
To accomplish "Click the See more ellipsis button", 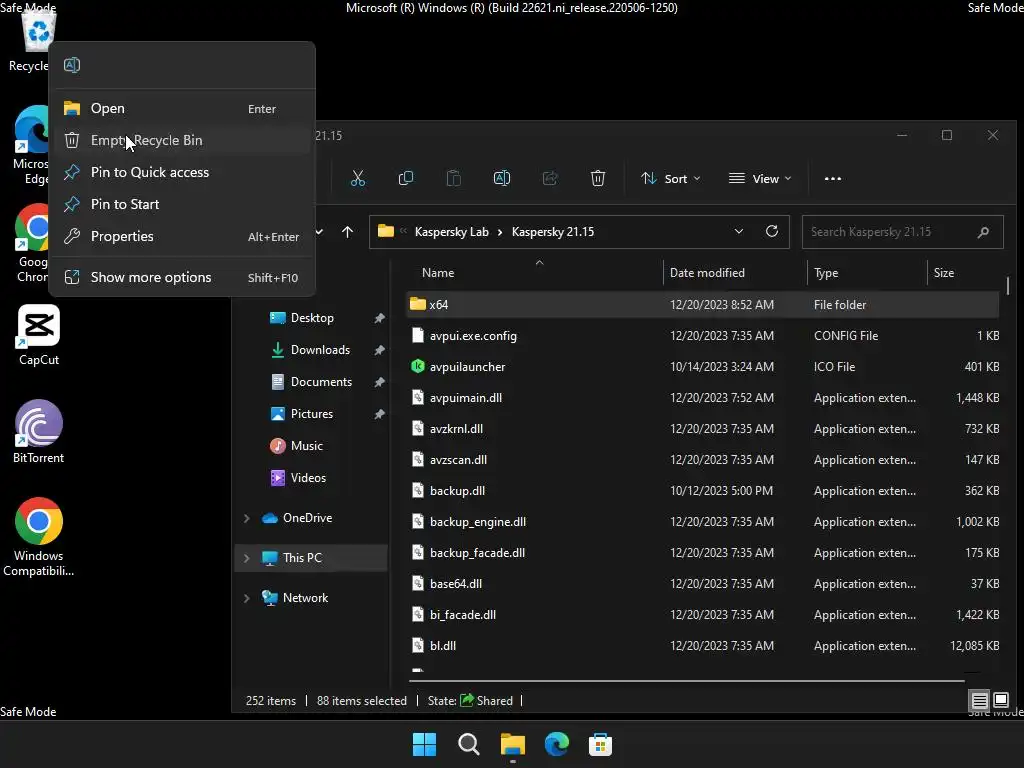I will [x=833, y=179].
